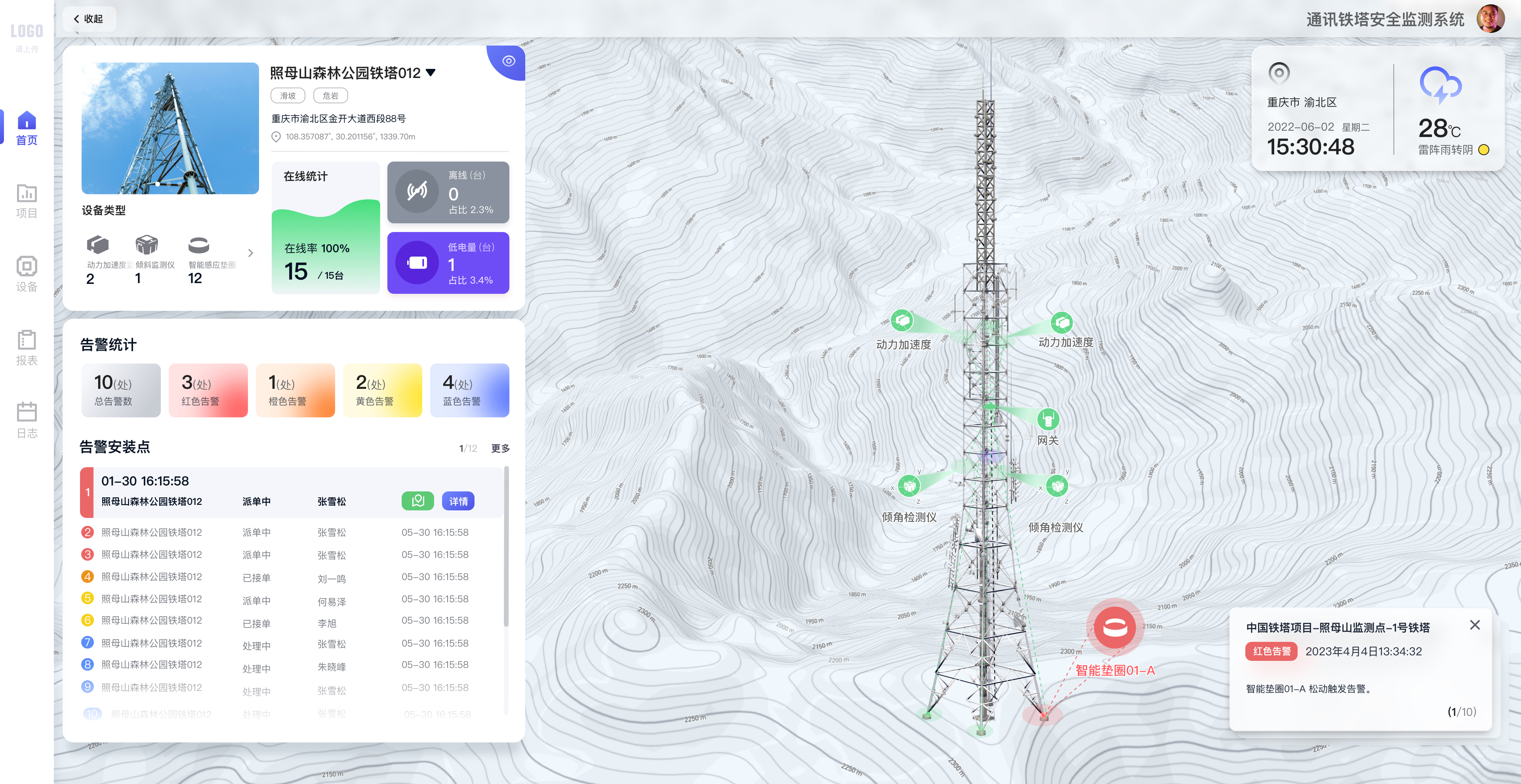Select the 倾斜监测仪 device type icon
The height and width of the screenshot is (784, 1521).
click(x=147, y=245)
